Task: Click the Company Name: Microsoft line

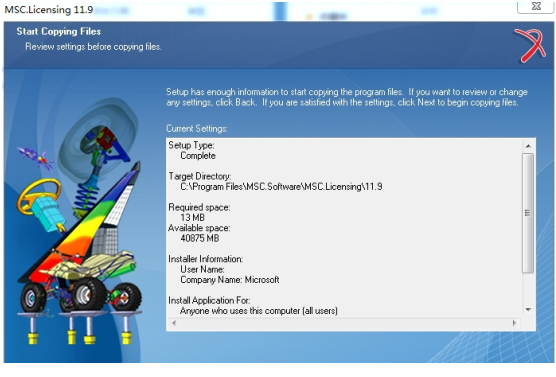Action: 230,280
